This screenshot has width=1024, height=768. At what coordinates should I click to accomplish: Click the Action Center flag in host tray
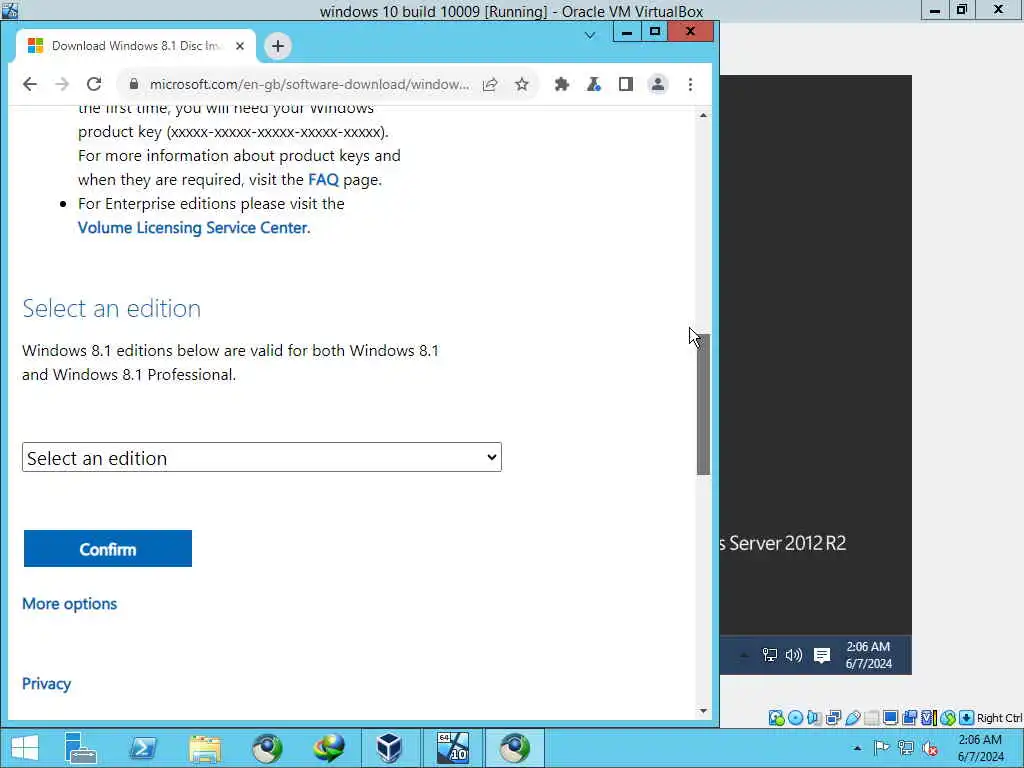pos(881,748)
